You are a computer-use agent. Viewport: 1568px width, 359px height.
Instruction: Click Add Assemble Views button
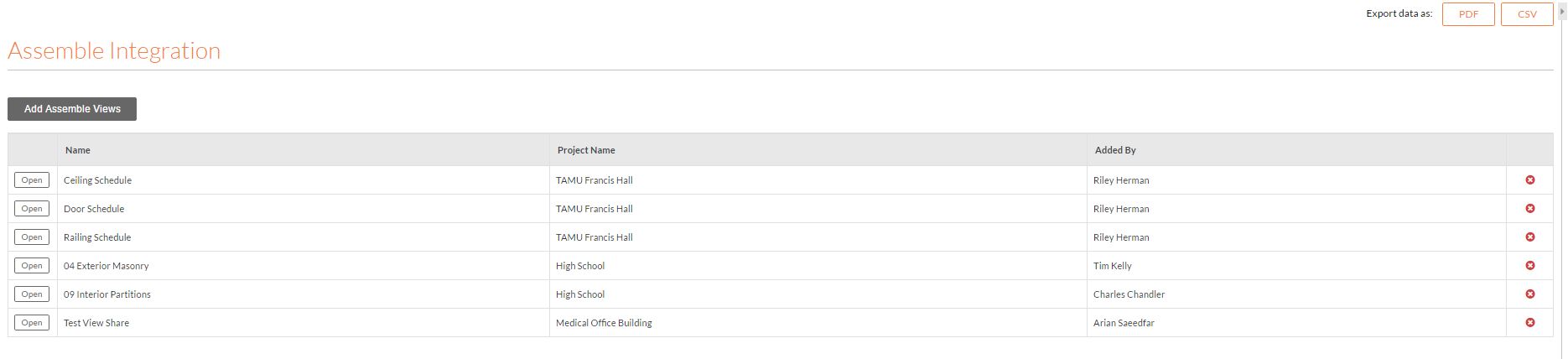tap(72, 109)
